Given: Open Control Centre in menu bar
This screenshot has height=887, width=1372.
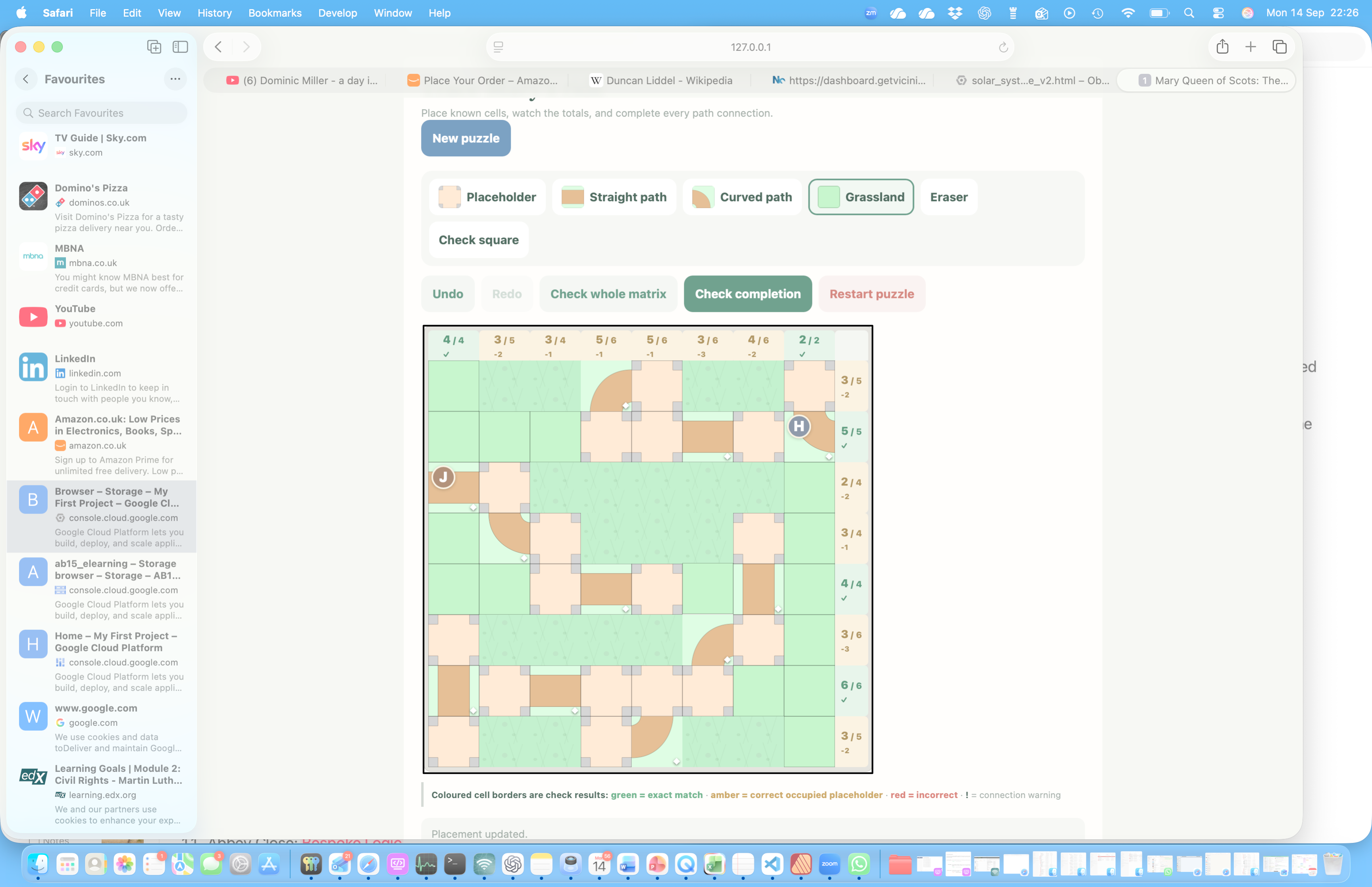Looking at the screenshot, I should pyautogui.click(x=1218, y=13).
